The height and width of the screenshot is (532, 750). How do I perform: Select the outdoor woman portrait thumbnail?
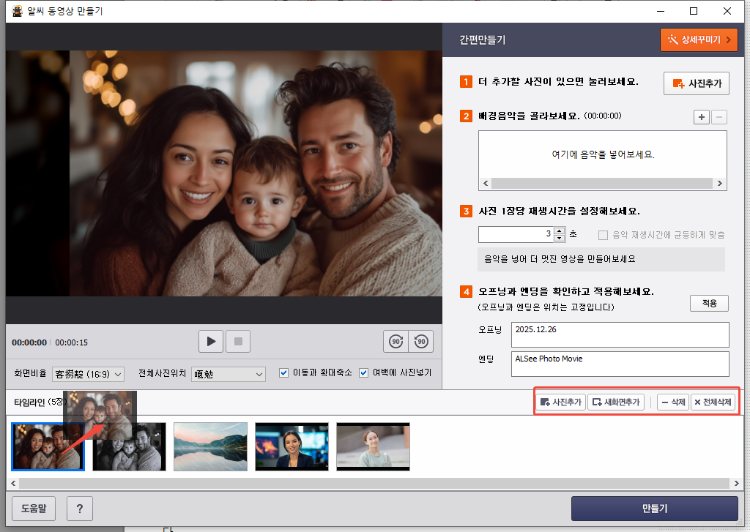point(373,447)
